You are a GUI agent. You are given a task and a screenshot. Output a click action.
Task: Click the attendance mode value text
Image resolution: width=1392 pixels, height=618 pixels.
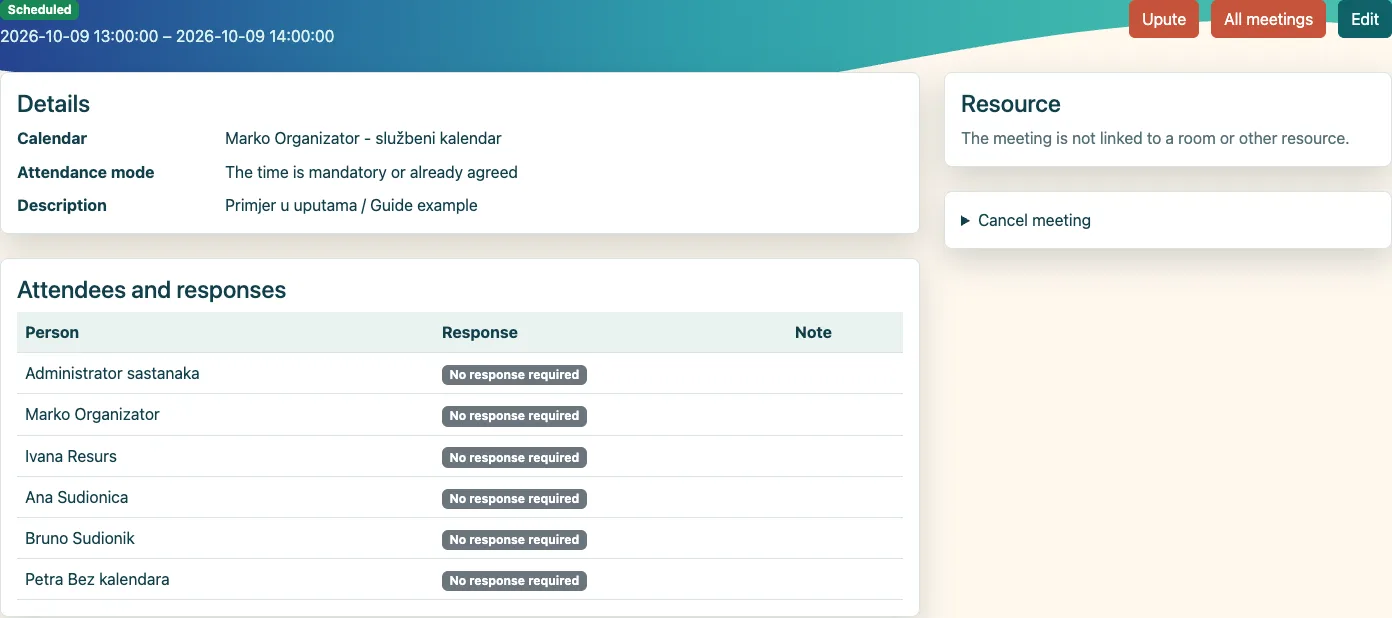click(x=371, y=172)
